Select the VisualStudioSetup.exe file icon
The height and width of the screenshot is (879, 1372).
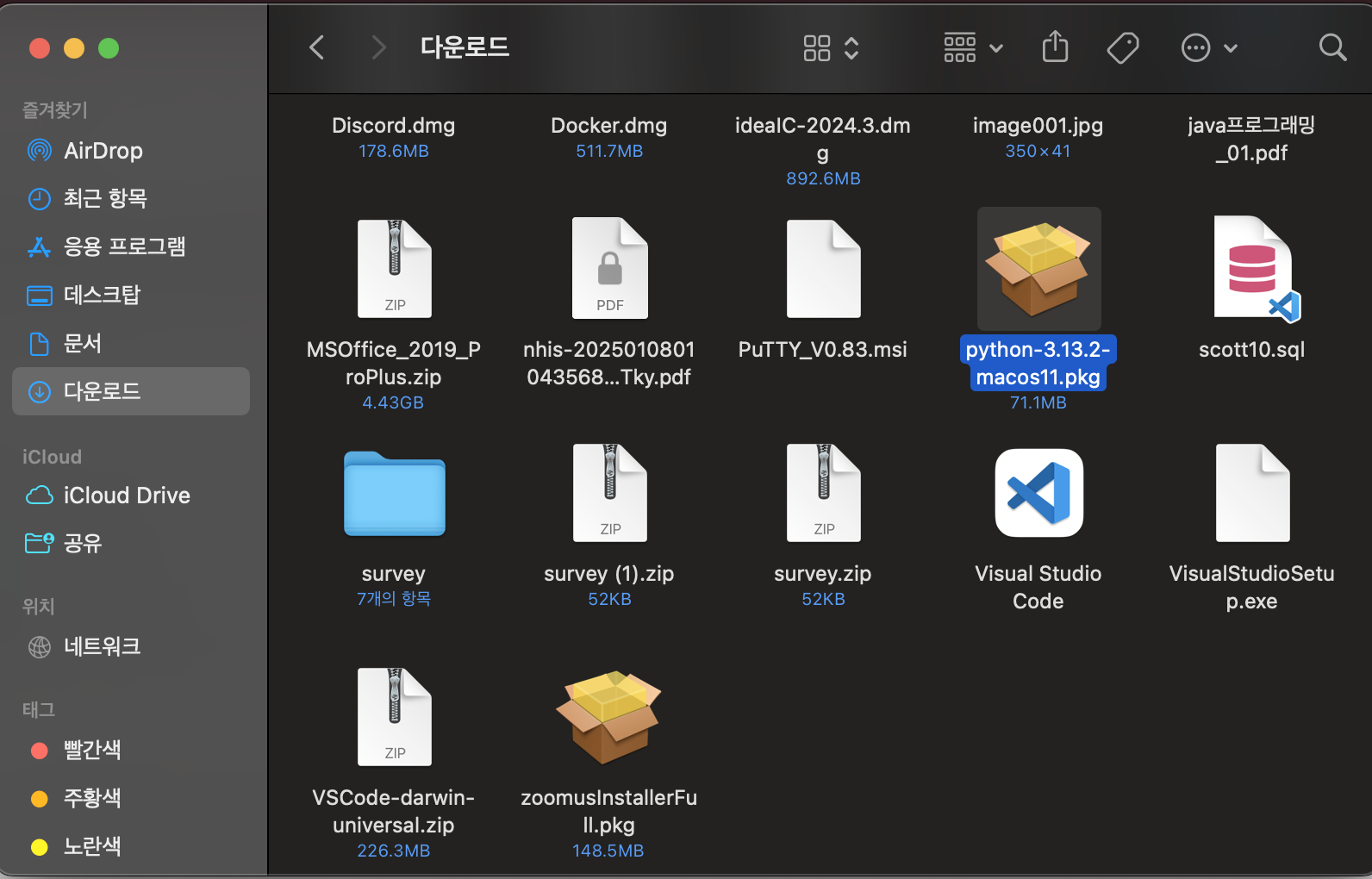click(1252, 493)
